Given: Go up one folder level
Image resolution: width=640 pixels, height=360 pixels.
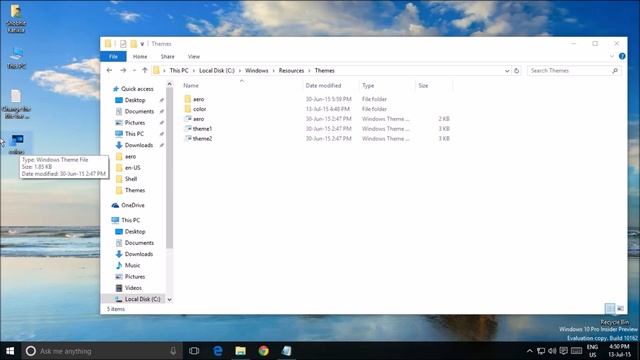Looking at the screenshot, I should click(x=144, y=70).
